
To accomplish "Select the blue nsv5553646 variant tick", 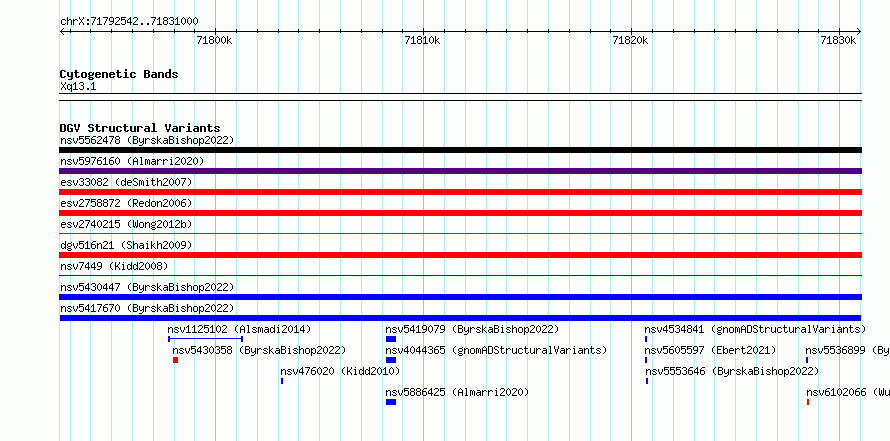I will pos(646,381).
